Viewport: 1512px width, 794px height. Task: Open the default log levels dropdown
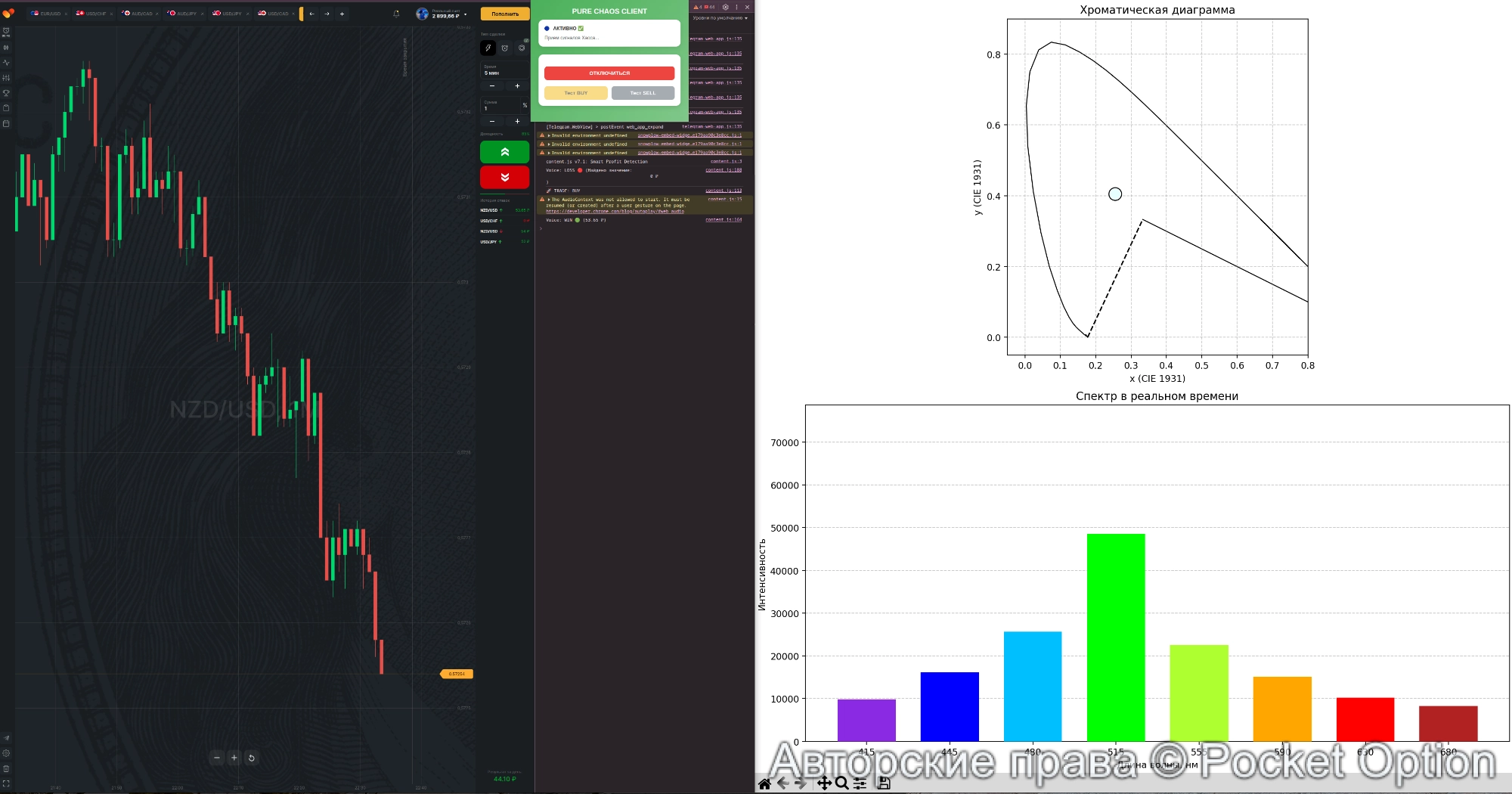720,18
